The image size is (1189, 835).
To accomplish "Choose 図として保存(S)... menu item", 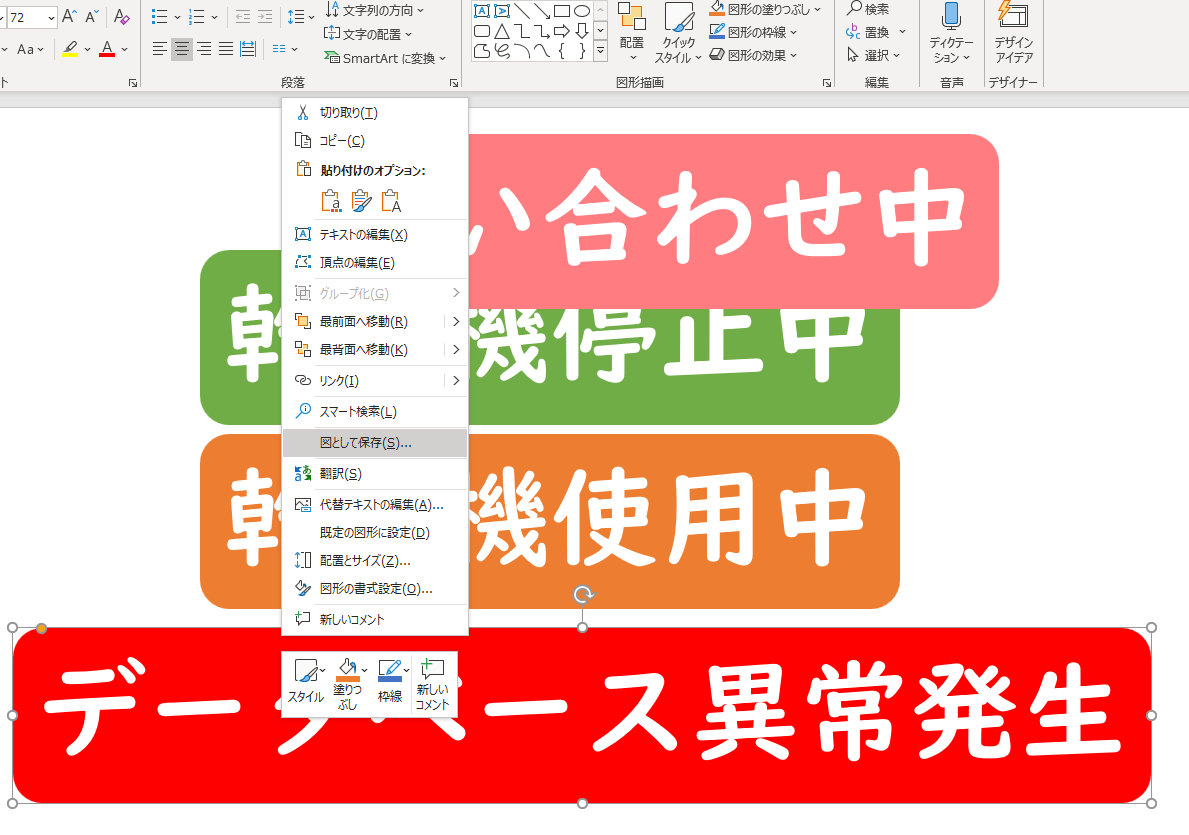I will coord(375,443).
